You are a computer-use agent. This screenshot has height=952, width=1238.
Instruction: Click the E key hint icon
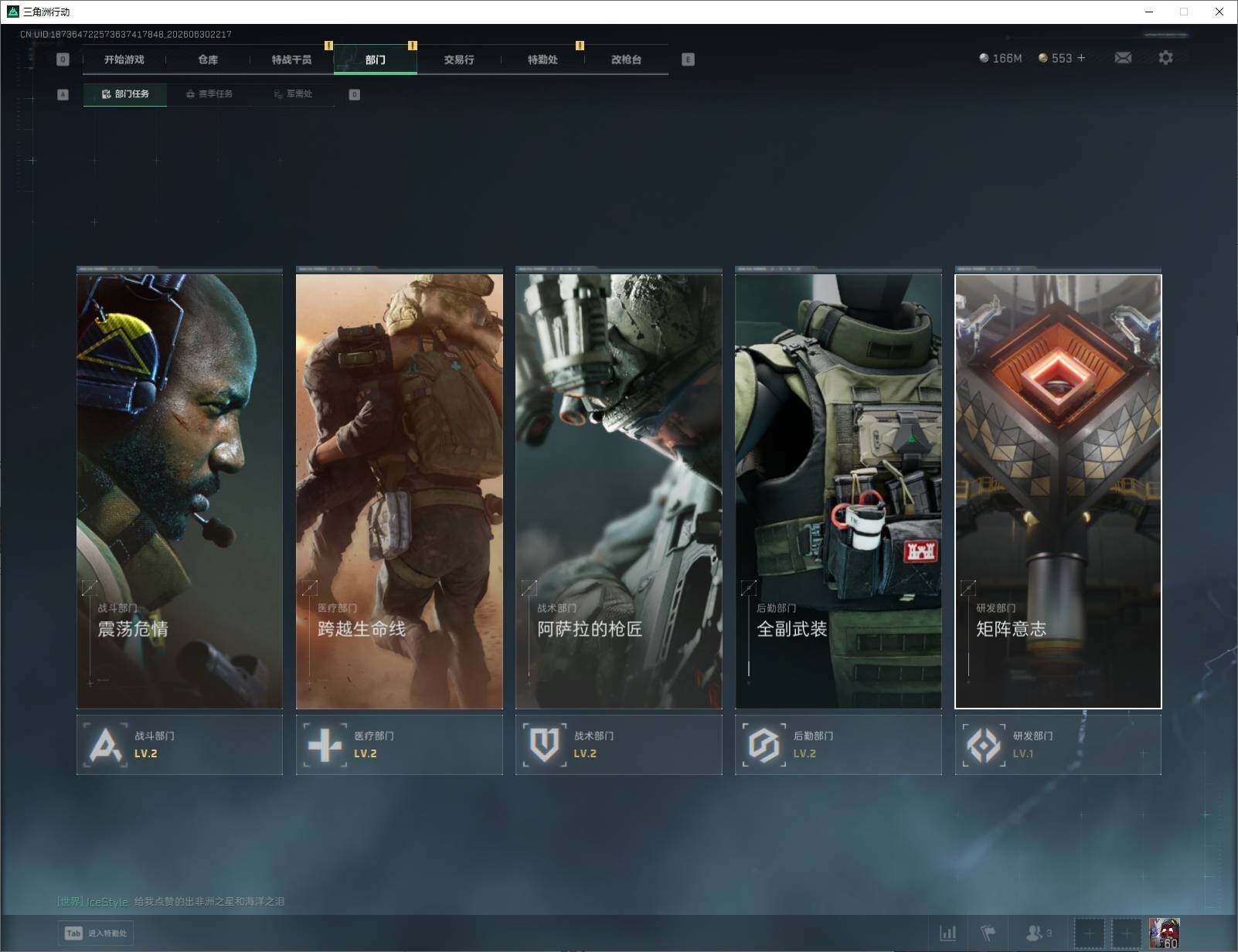click(x=688, y=59)
